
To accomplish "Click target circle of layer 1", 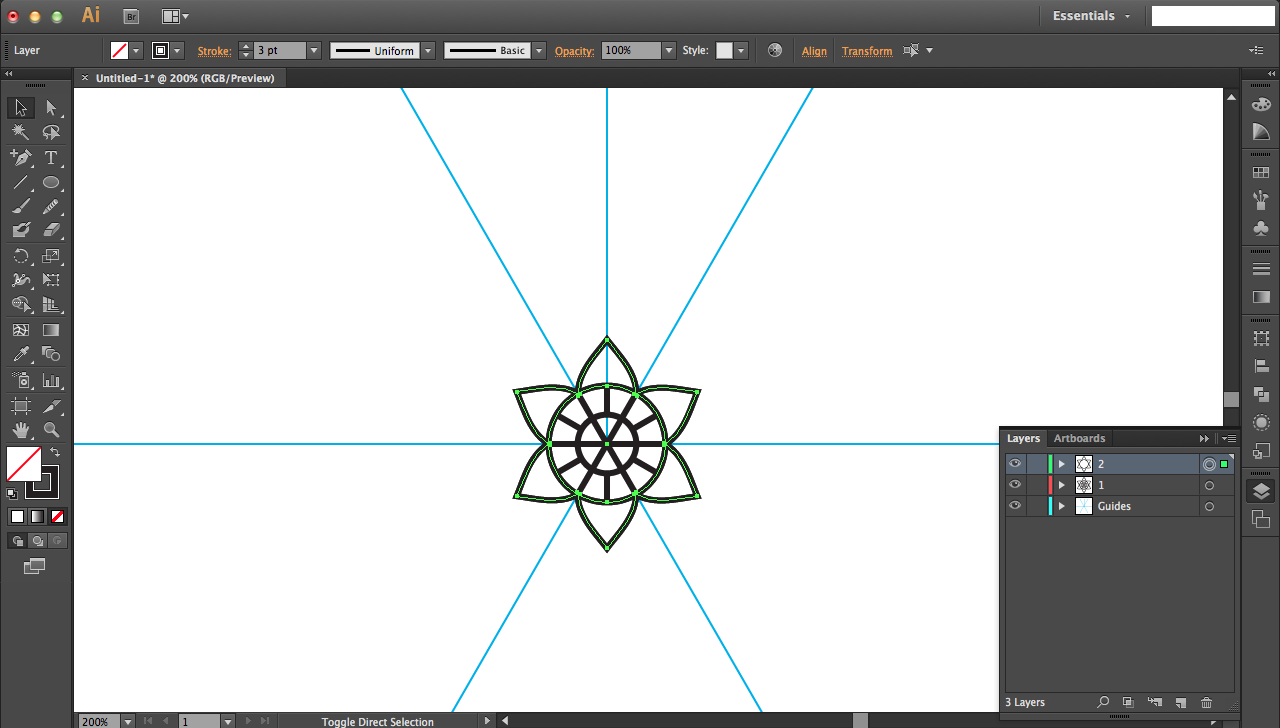I will pyautogui.click(x=1209, y=486).
